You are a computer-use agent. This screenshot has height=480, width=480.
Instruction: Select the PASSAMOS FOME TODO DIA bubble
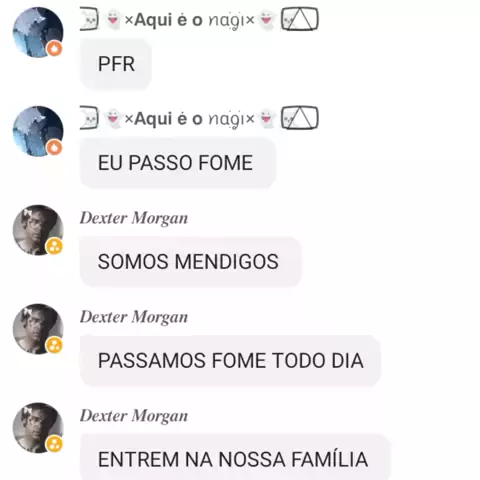coord(230,361)
